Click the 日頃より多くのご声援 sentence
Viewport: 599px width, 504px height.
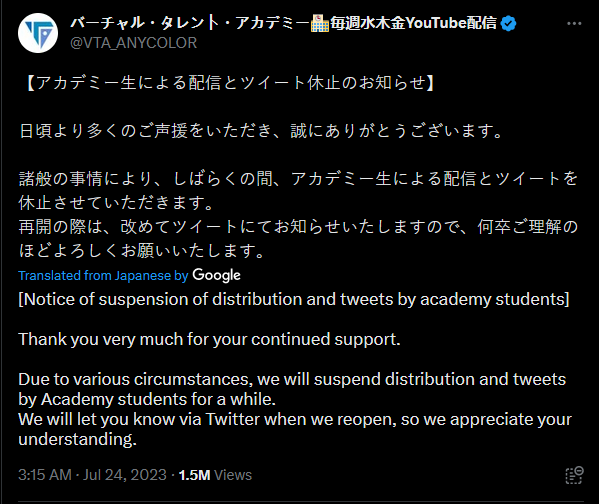(x=261, y=131)
